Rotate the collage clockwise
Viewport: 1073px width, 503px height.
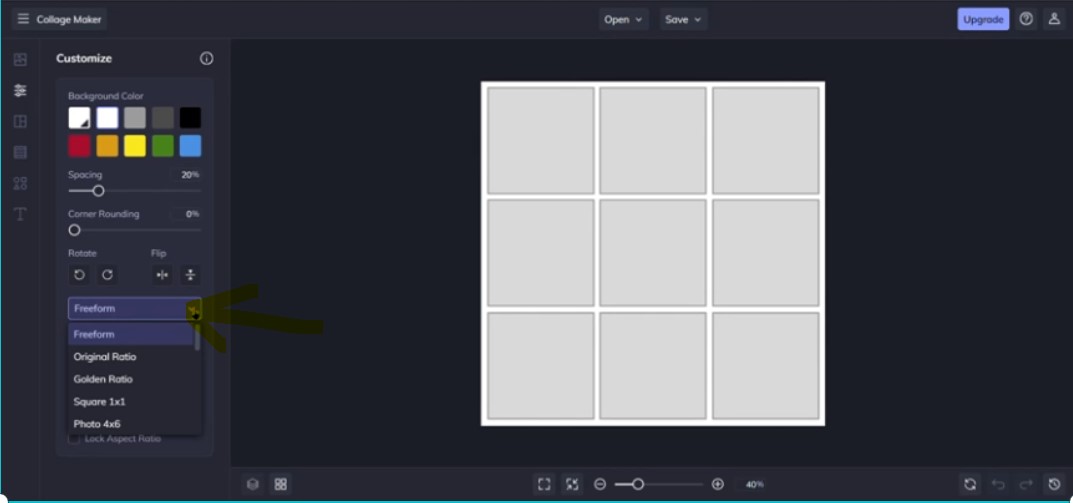point(107,275)
